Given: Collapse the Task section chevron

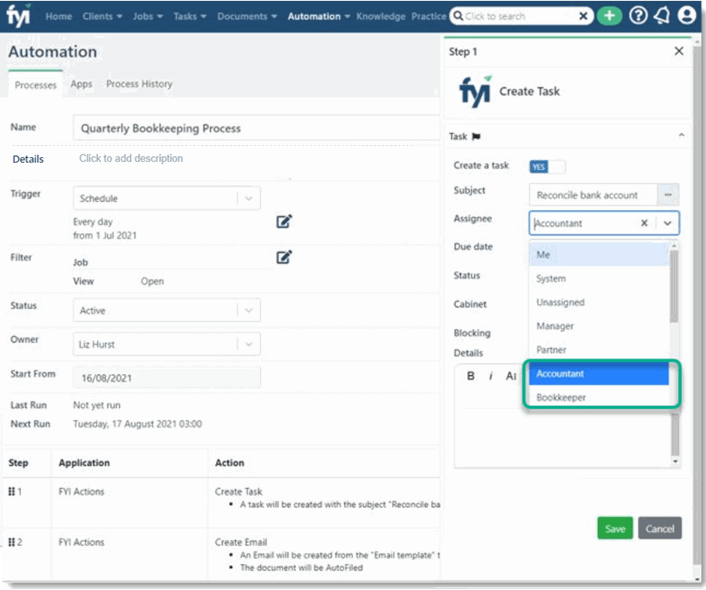Looking at the screenshot, I should point(682,135).
